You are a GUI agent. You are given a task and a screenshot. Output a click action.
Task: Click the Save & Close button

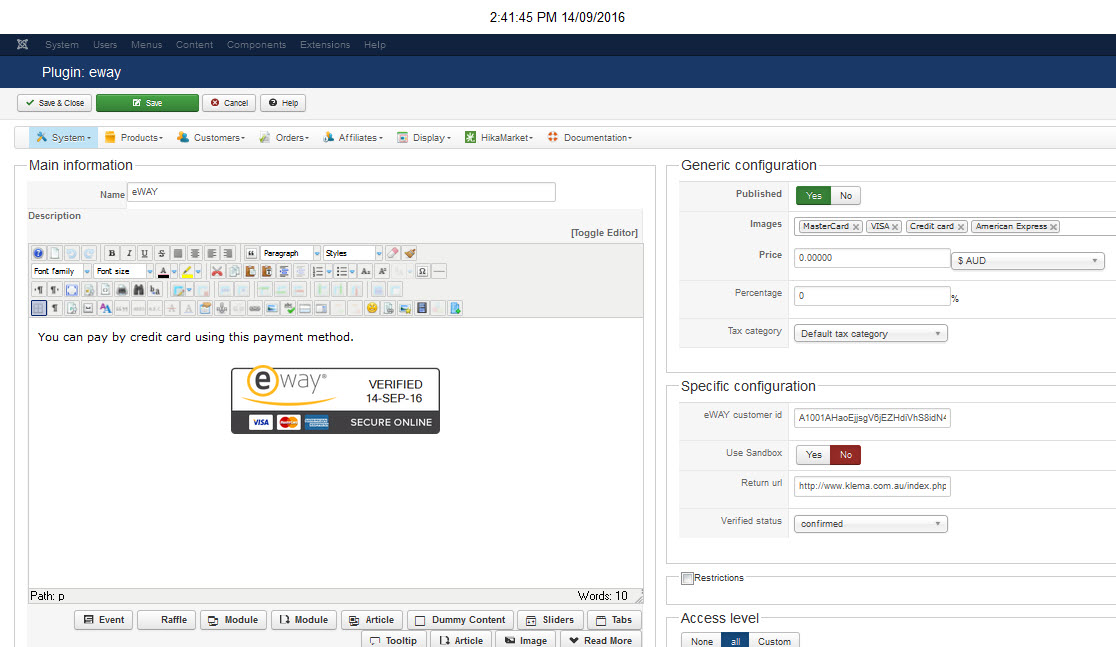pos(55,103)
